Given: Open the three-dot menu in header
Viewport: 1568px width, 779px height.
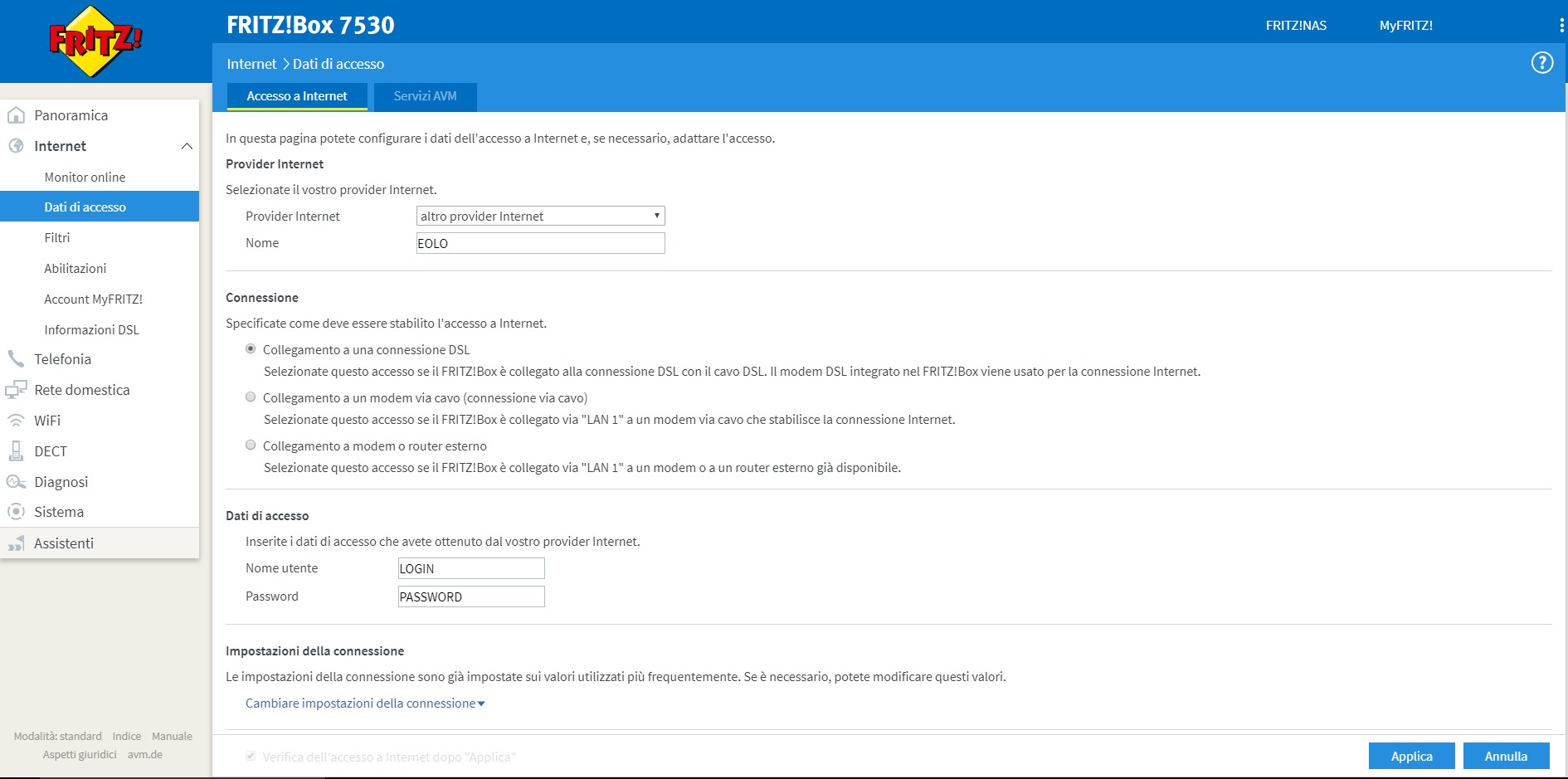Looking at the screenshot, I should [x=1561, y=26].
